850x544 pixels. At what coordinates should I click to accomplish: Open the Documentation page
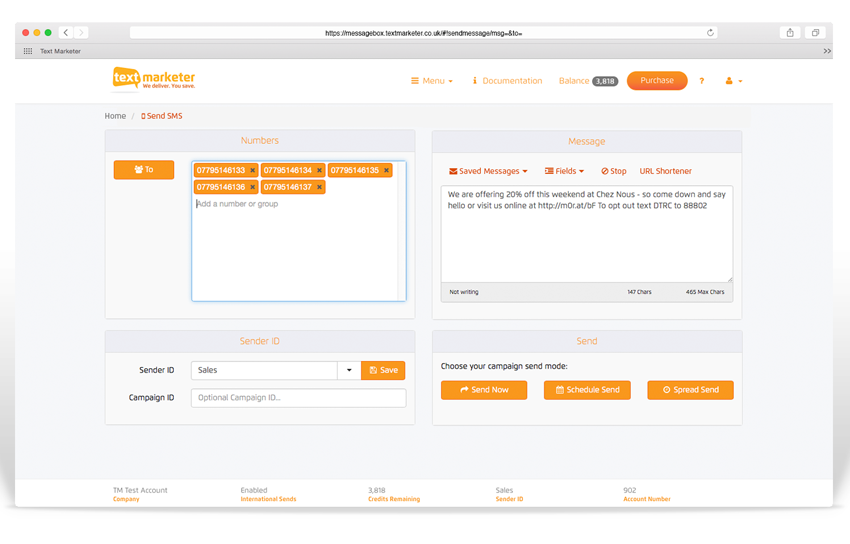click(507, 81)
